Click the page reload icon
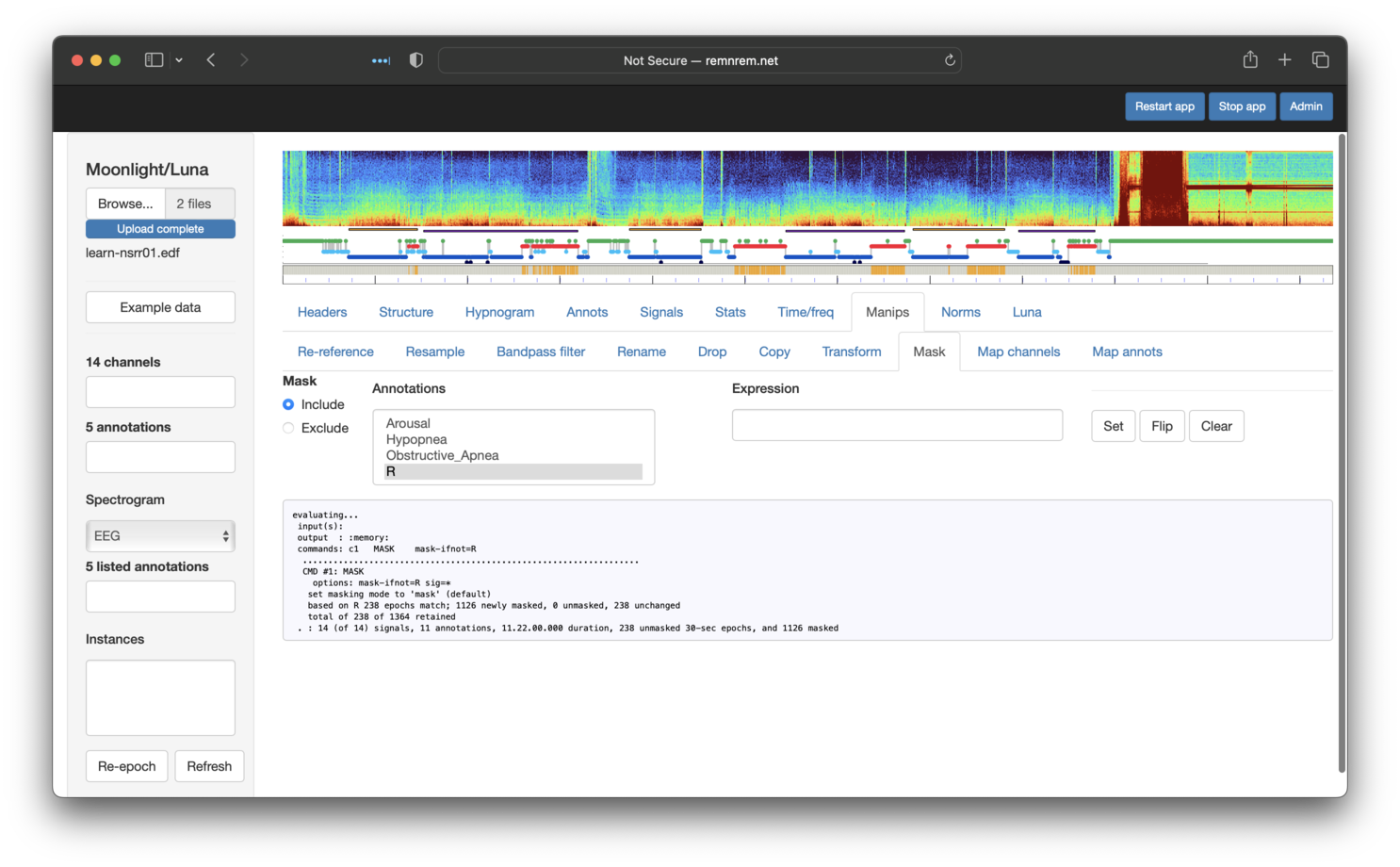1400x867 pixels. (x=950, y=60)
